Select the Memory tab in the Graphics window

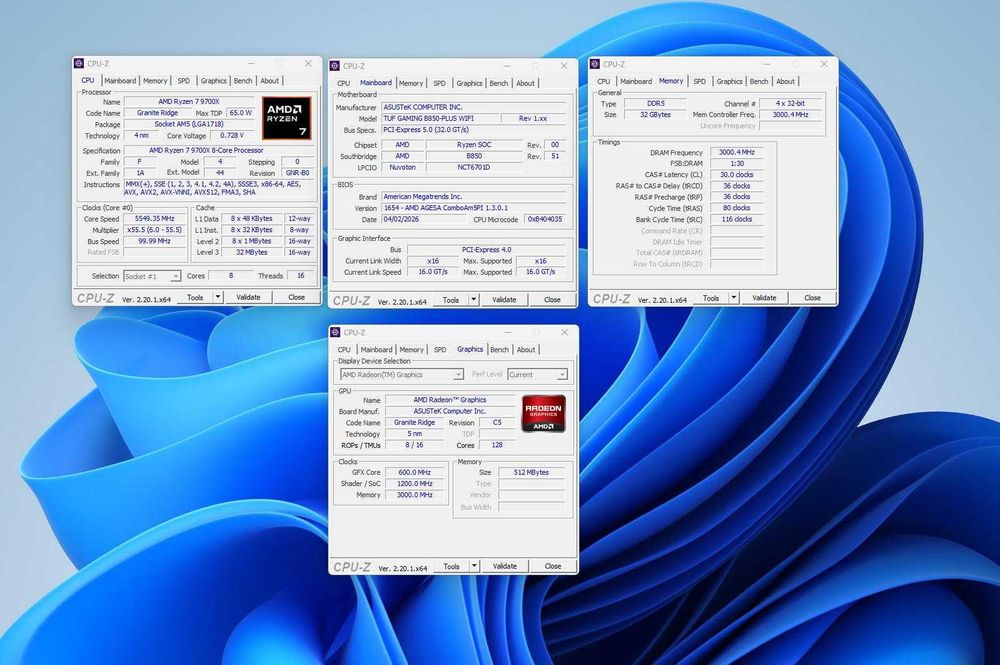[x=411, y=349]
